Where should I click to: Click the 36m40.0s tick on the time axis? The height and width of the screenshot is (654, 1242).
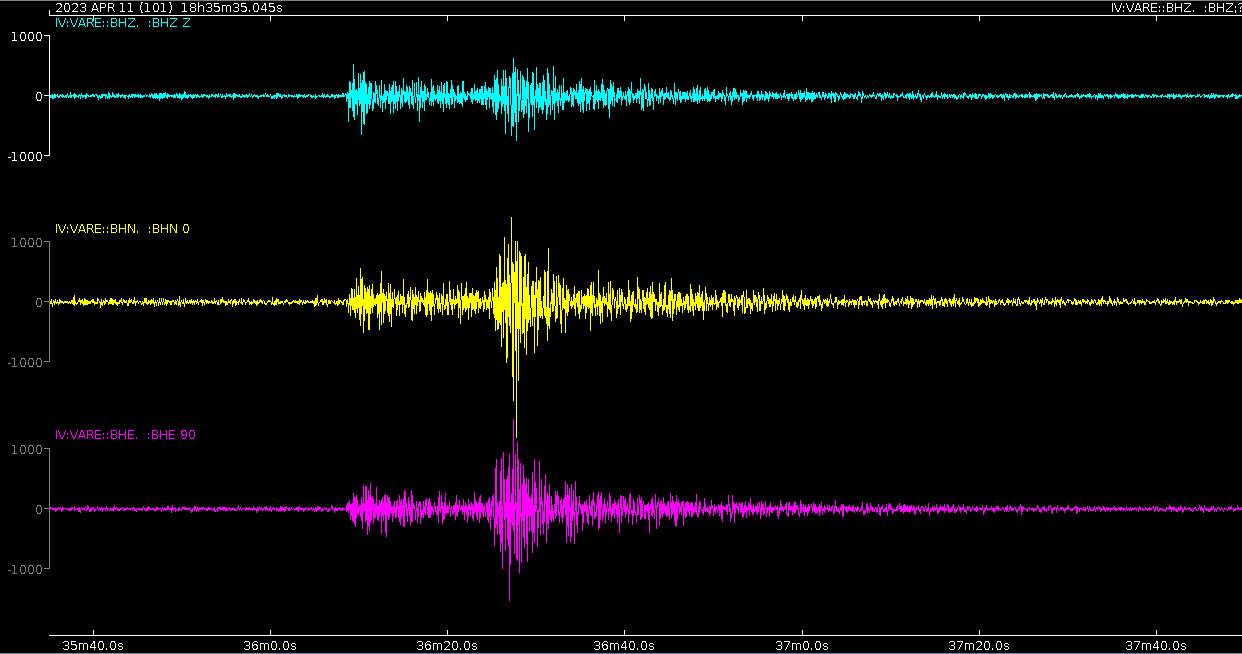[x=625, y=646]
